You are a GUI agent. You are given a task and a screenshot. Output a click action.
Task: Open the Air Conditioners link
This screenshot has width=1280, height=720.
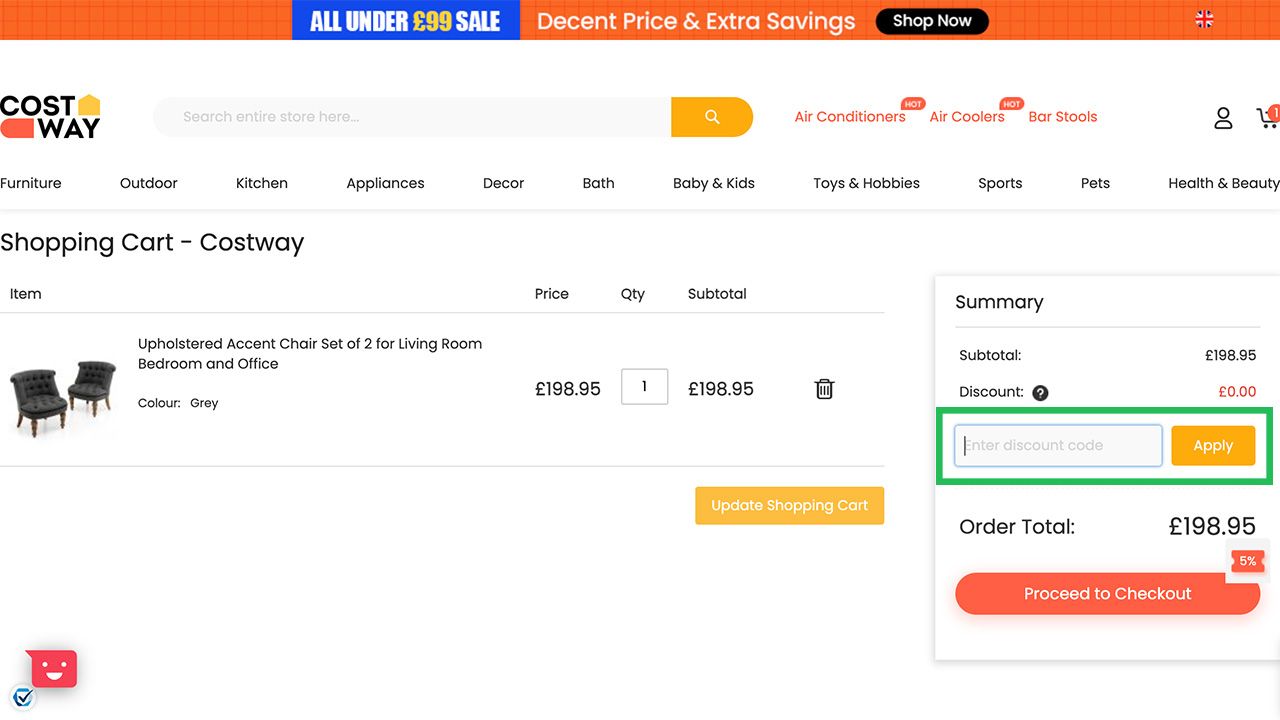850,117
